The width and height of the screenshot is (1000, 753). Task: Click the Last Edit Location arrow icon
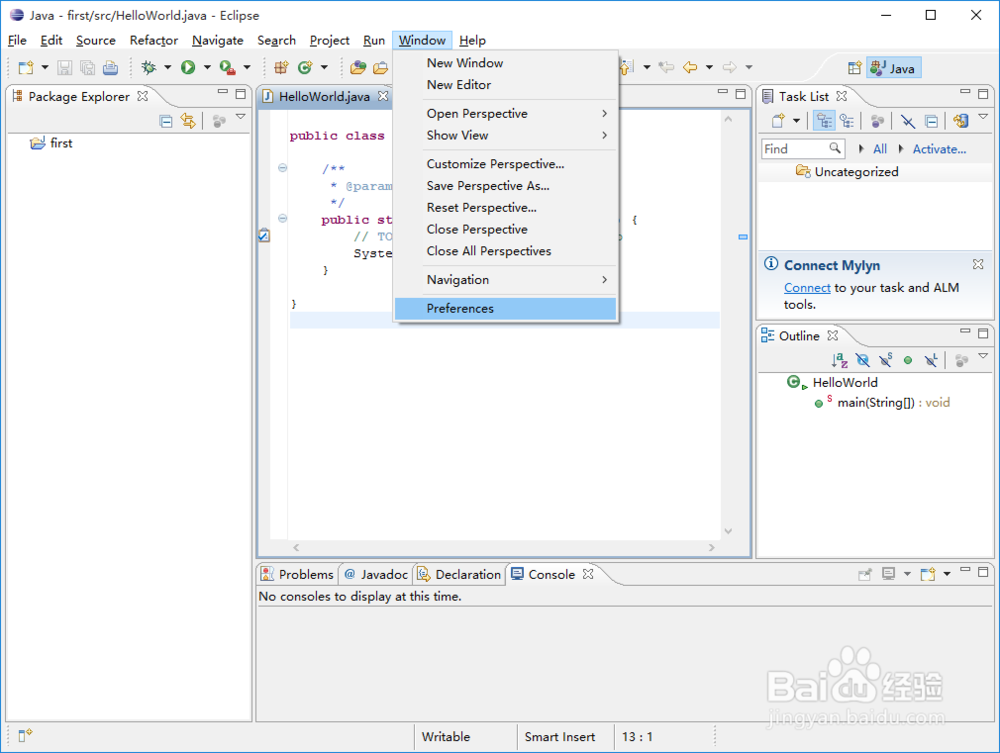tap(666, 67)
